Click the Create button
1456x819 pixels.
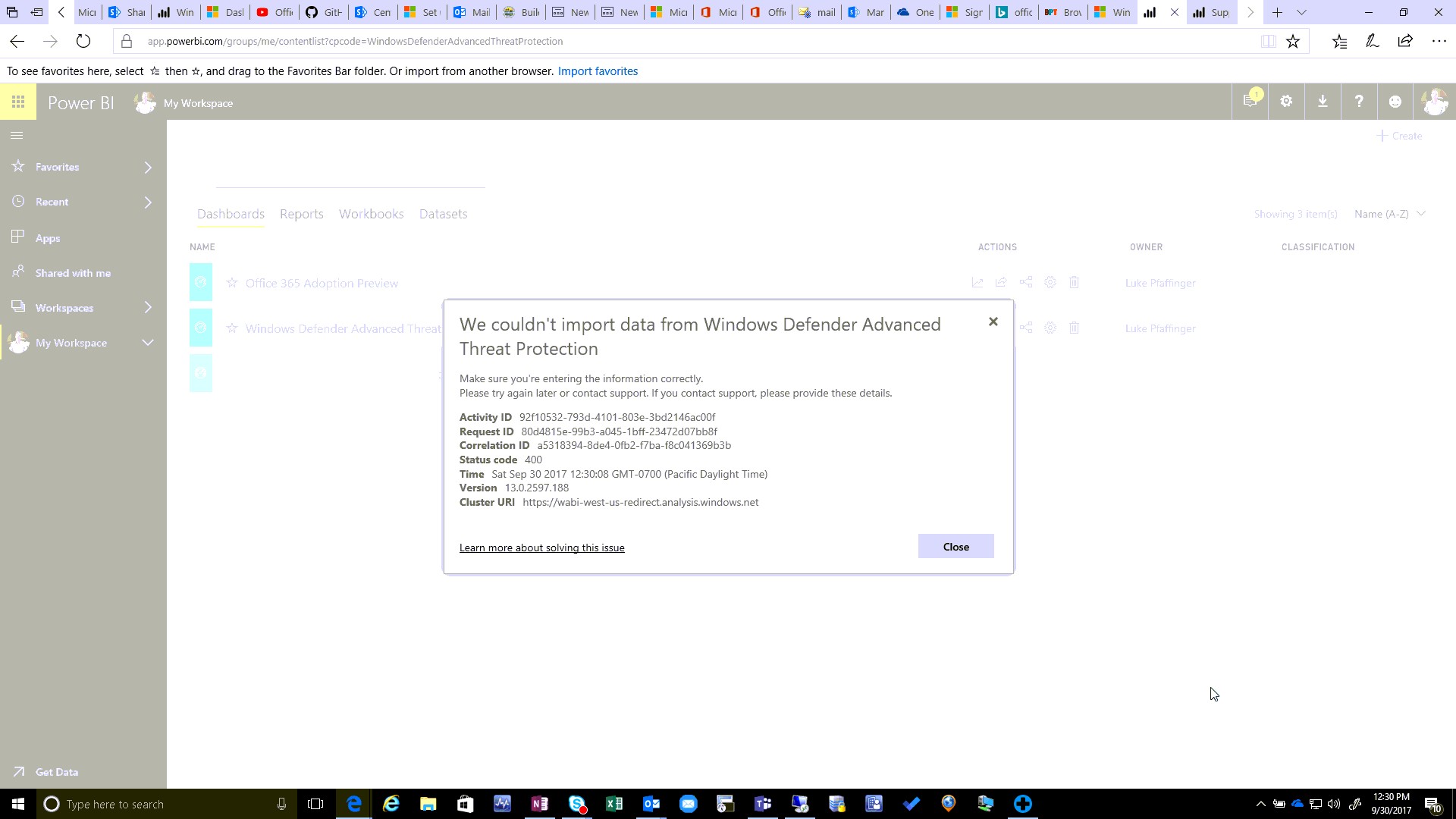click(x=1400, y=136)
